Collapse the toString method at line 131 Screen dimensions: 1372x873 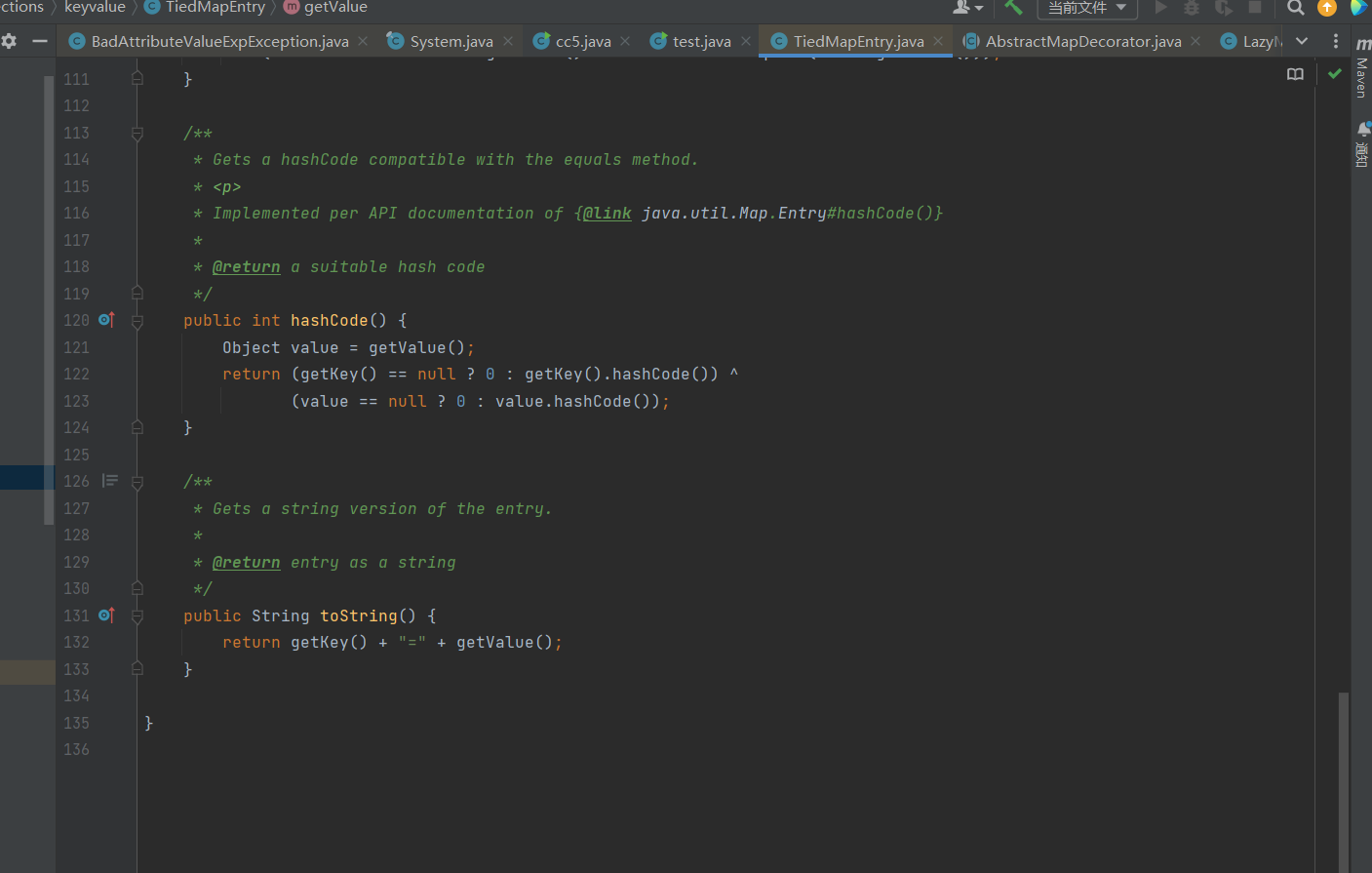(137, 616)
